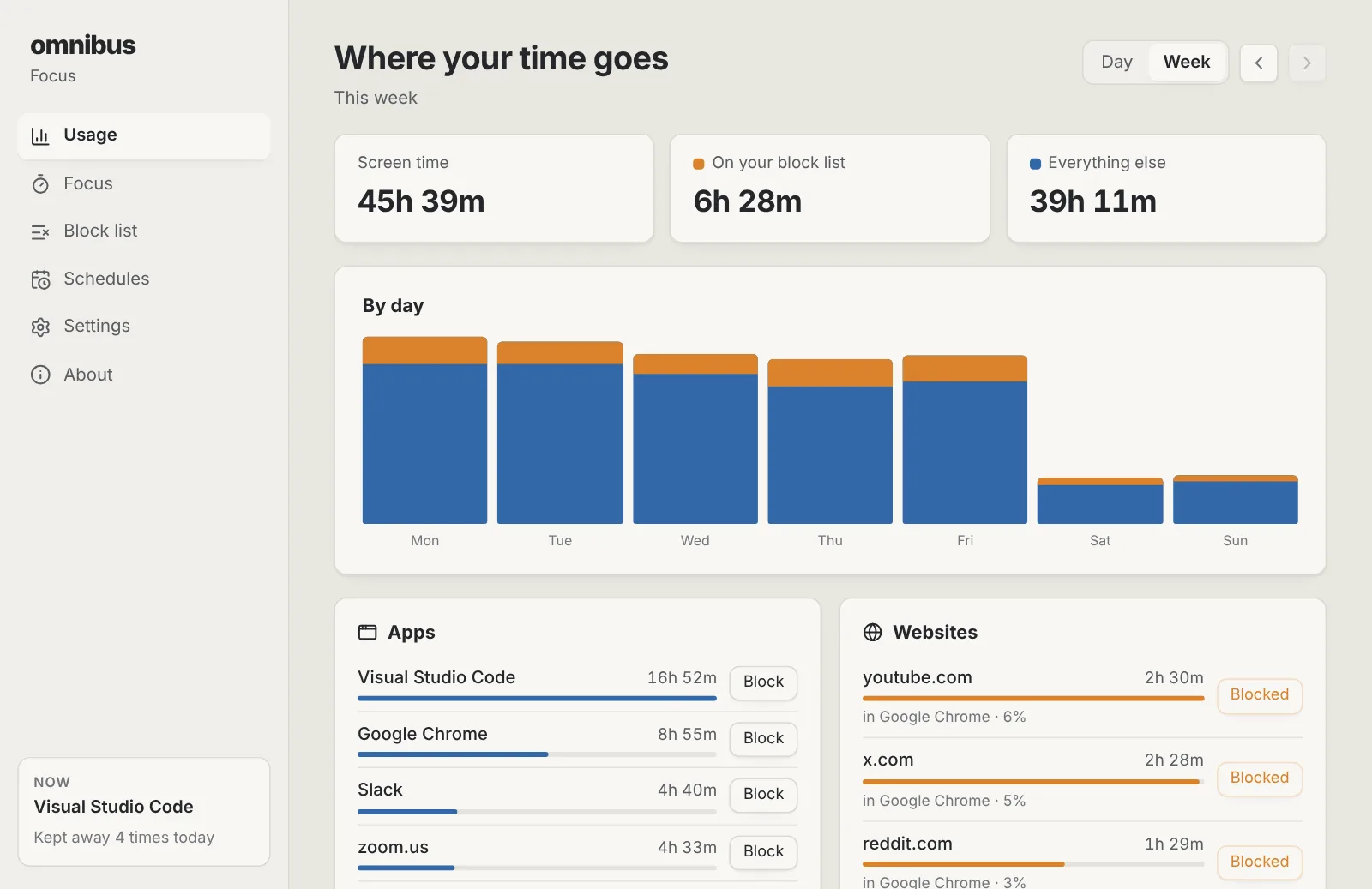Viewport: 1372px width, 889px height.
Task: Click the Now Visual Studio Code card
Action: (144, 812)
